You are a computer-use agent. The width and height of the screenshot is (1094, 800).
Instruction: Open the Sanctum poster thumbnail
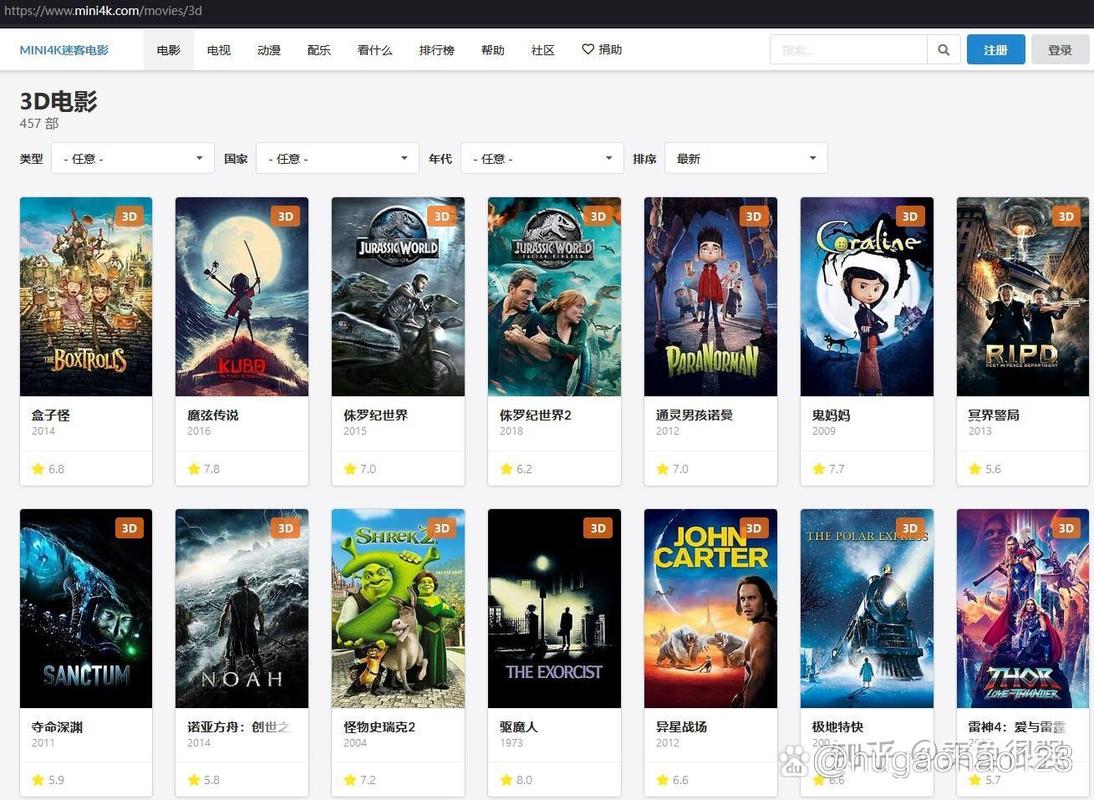click(x=86, y=608)
